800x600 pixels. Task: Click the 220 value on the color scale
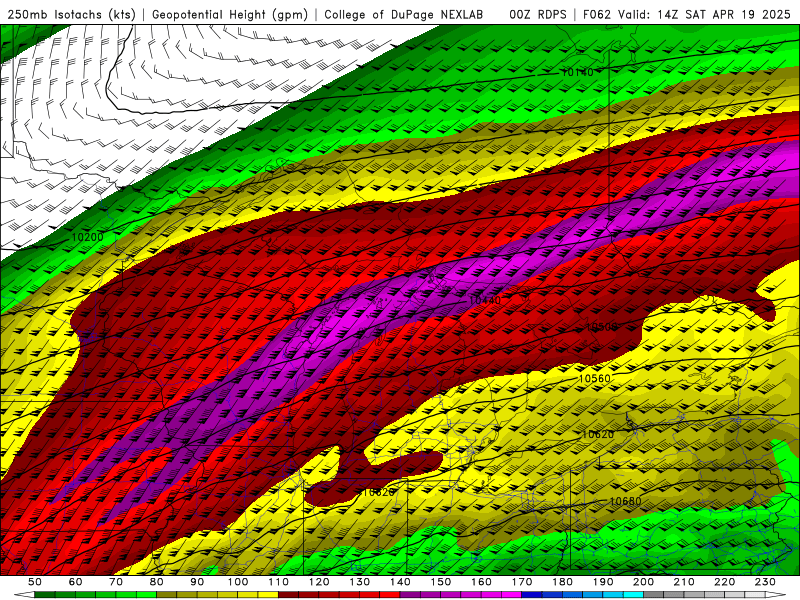(x=724, y=582)
